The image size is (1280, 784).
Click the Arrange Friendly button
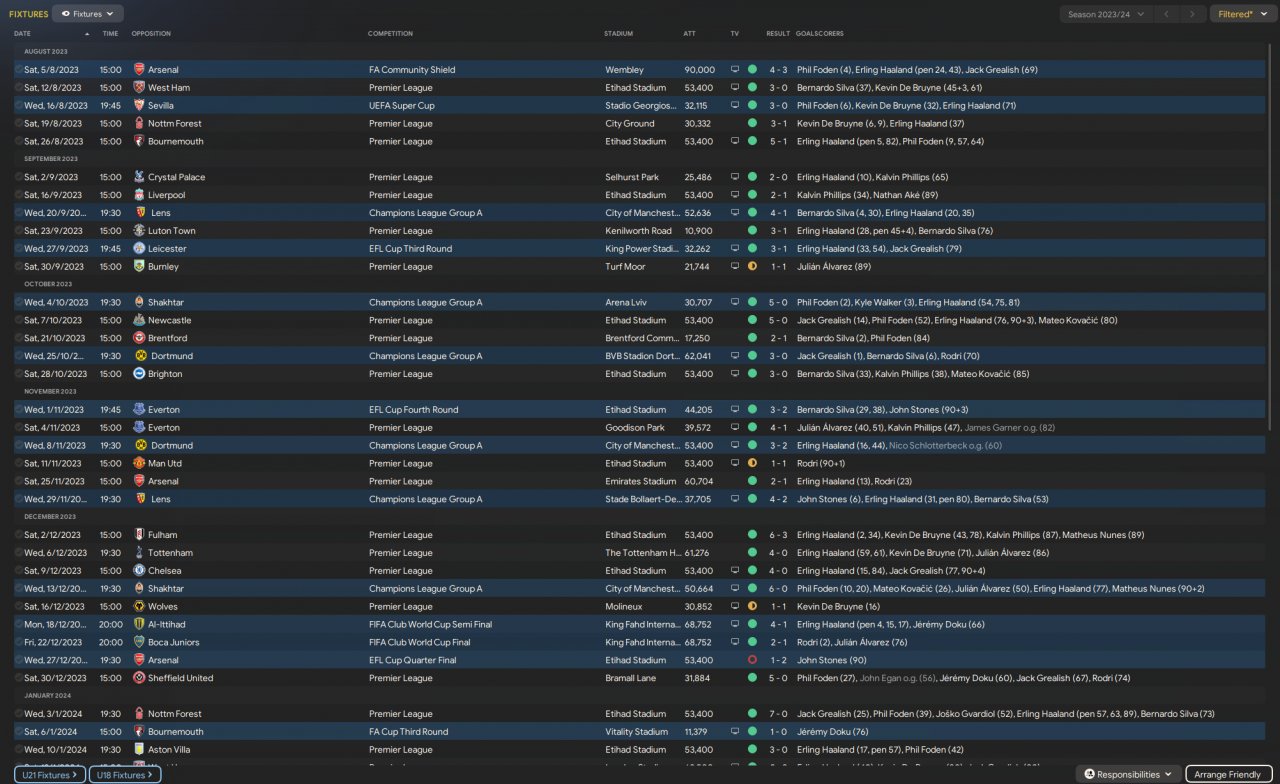click(x=1228, y=774)
